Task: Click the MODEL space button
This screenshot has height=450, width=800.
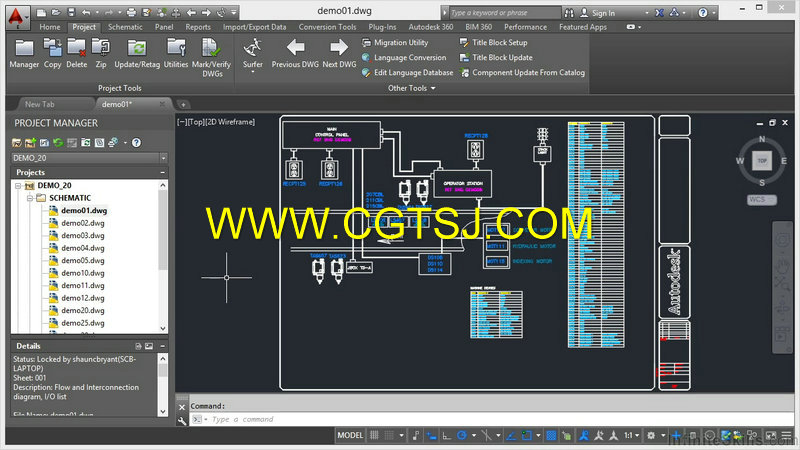Action: 350,435
